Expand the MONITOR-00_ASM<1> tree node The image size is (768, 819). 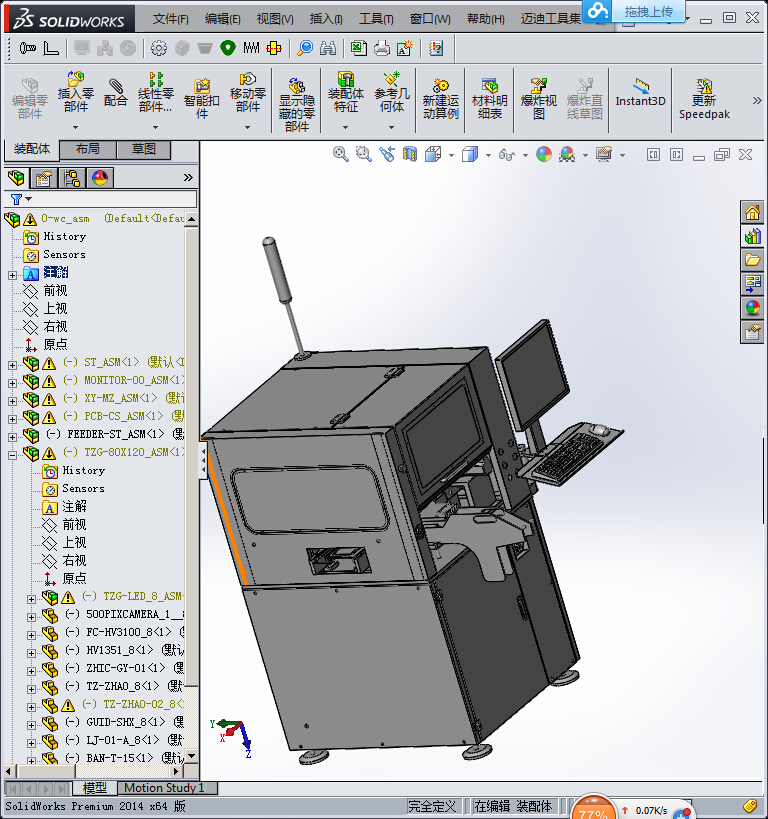tap(12, 381)
